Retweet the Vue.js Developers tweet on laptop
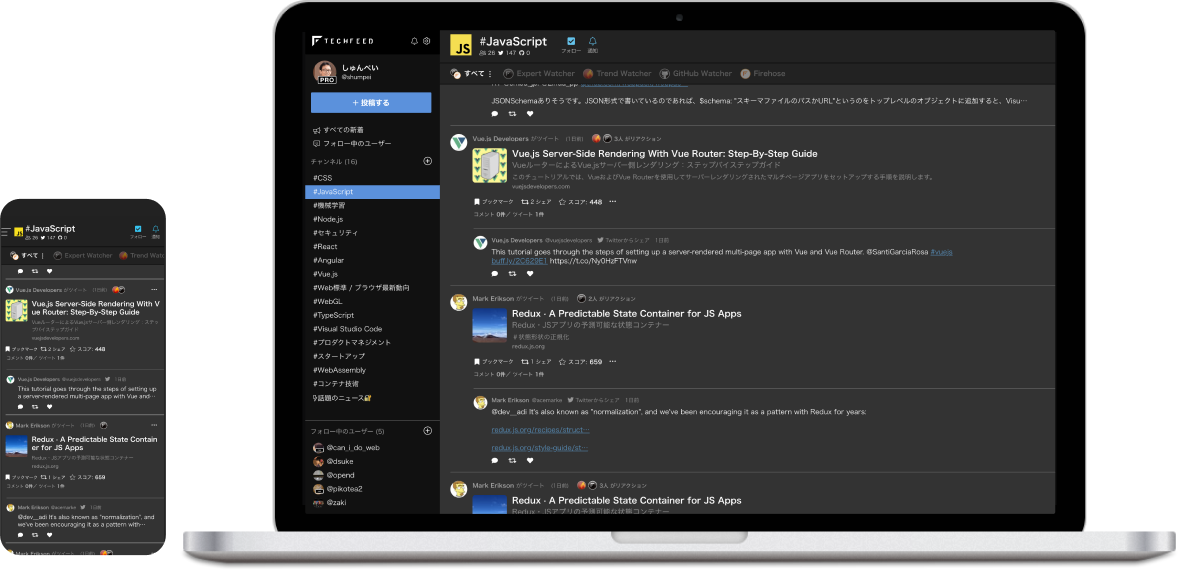The image size is (1179, 570). (x=512, y=274)
